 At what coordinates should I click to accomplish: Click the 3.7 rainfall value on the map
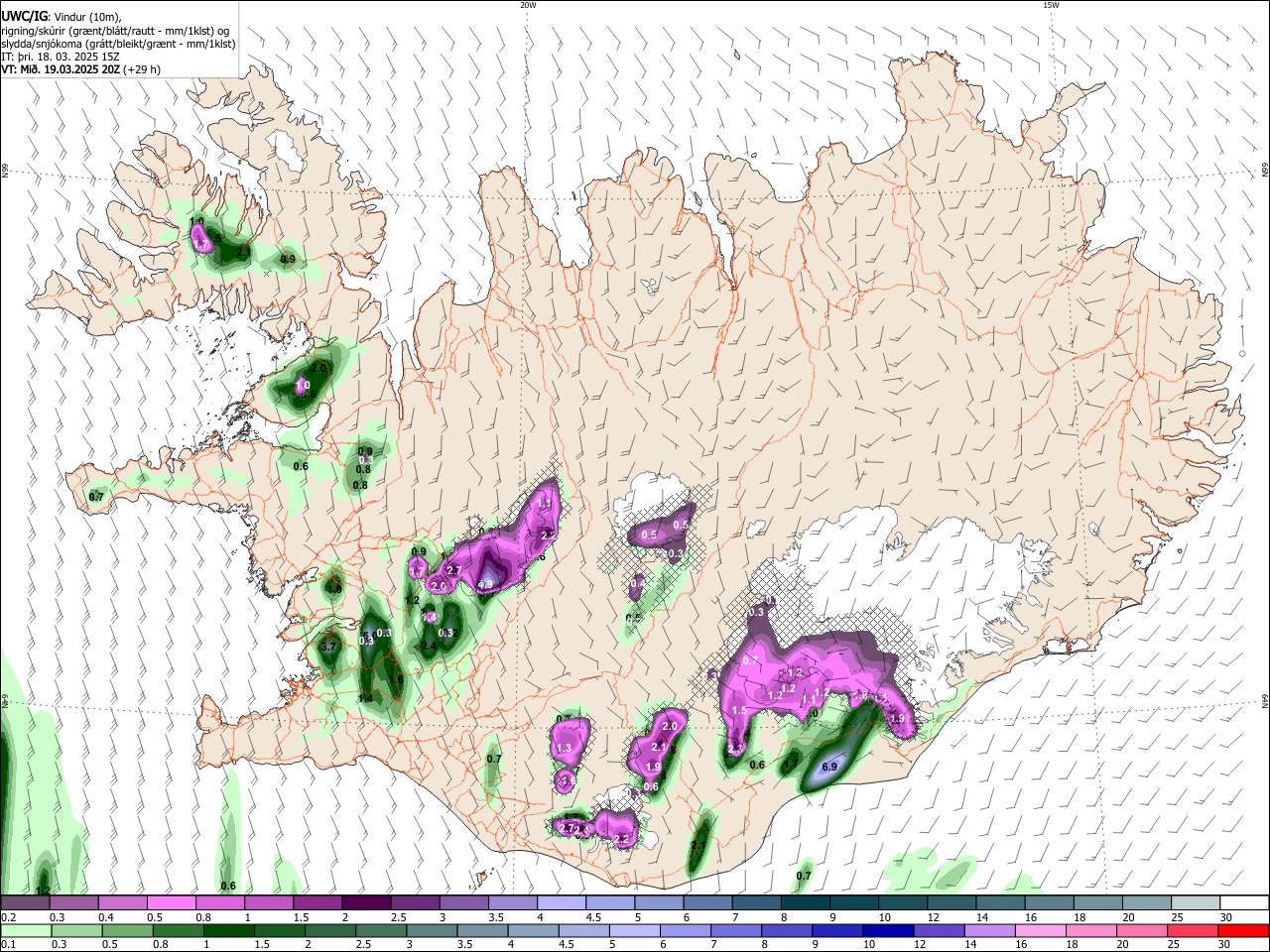[x=330, y=647]
